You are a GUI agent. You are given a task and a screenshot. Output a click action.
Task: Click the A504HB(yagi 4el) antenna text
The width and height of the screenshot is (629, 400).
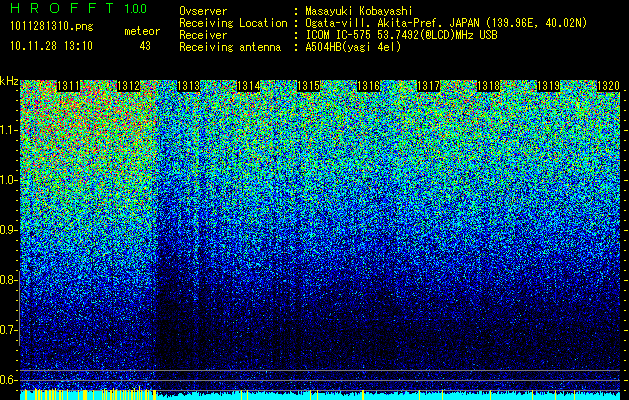click(x=353, y=47)
